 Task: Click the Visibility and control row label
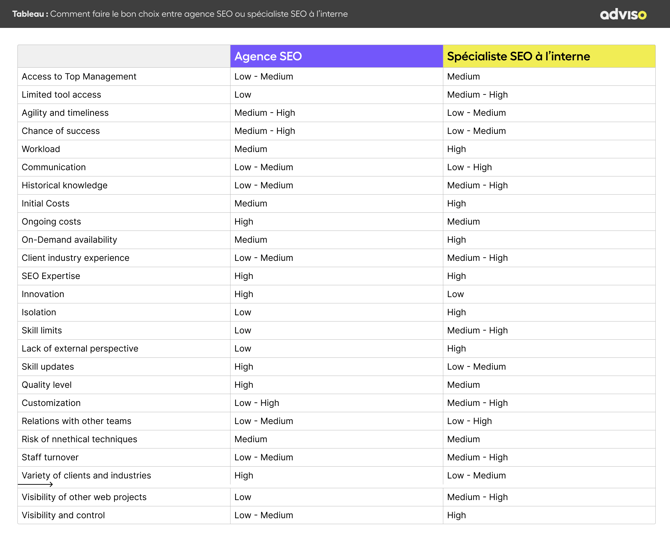(x=63, y=515)
